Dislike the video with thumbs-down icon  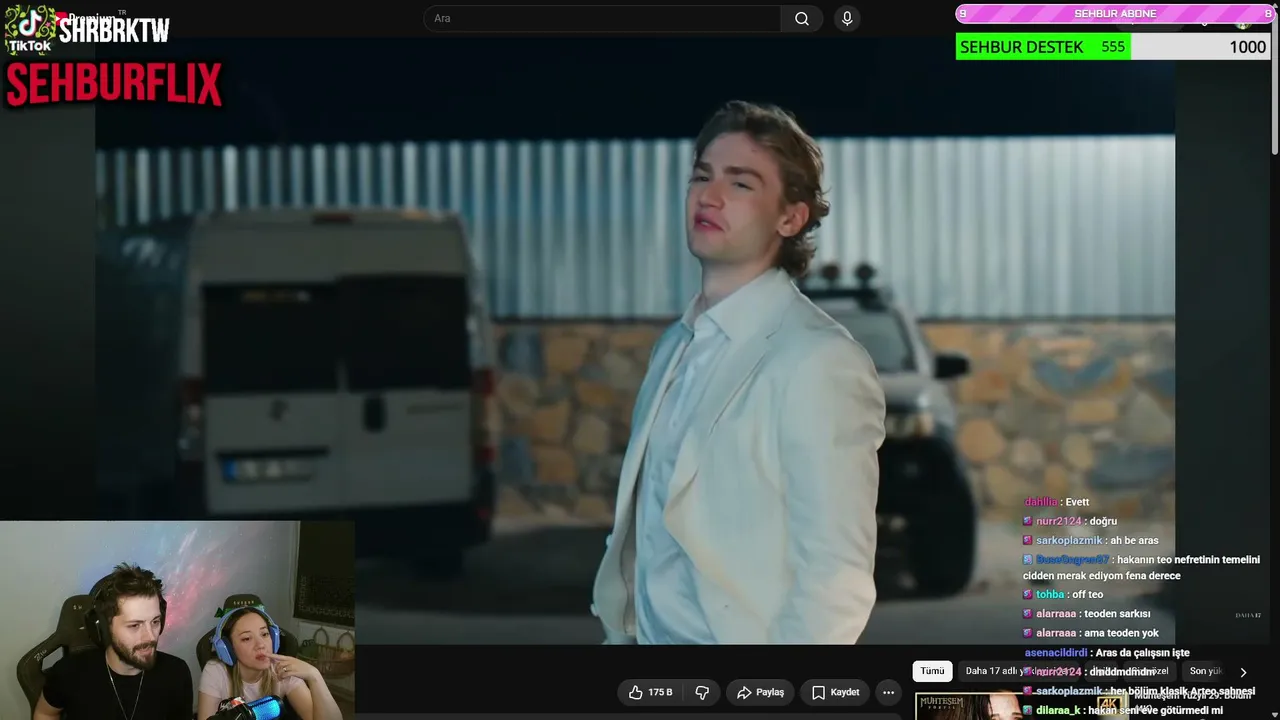click(702, 692)
